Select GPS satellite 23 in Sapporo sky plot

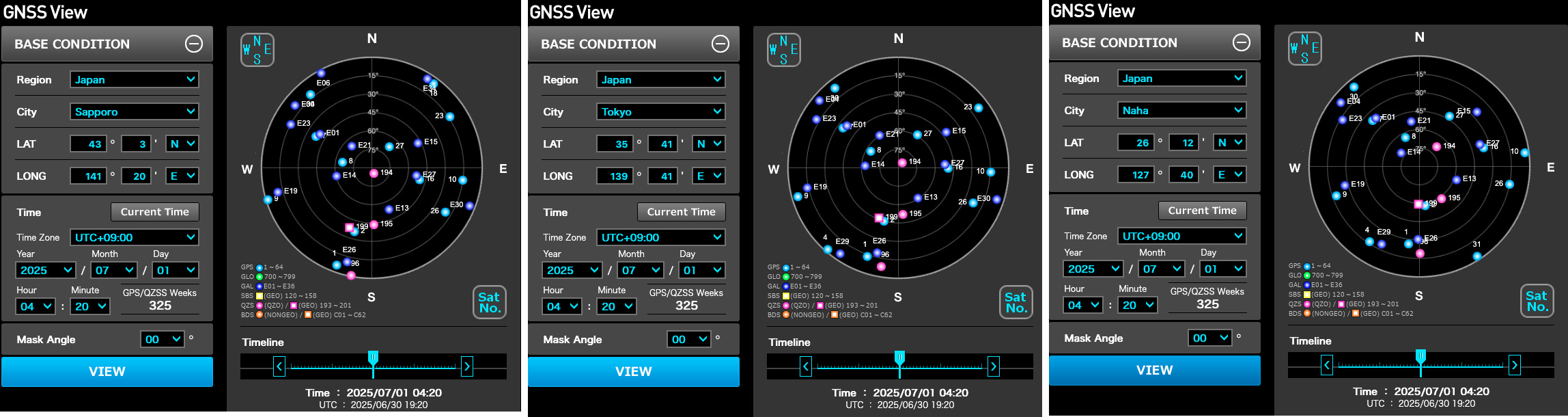(x=450, y=117)
